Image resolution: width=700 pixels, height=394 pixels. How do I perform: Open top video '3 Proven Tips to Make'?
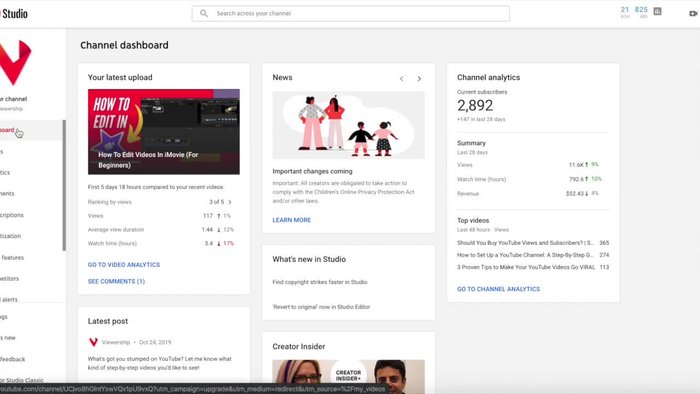point(526,267)
